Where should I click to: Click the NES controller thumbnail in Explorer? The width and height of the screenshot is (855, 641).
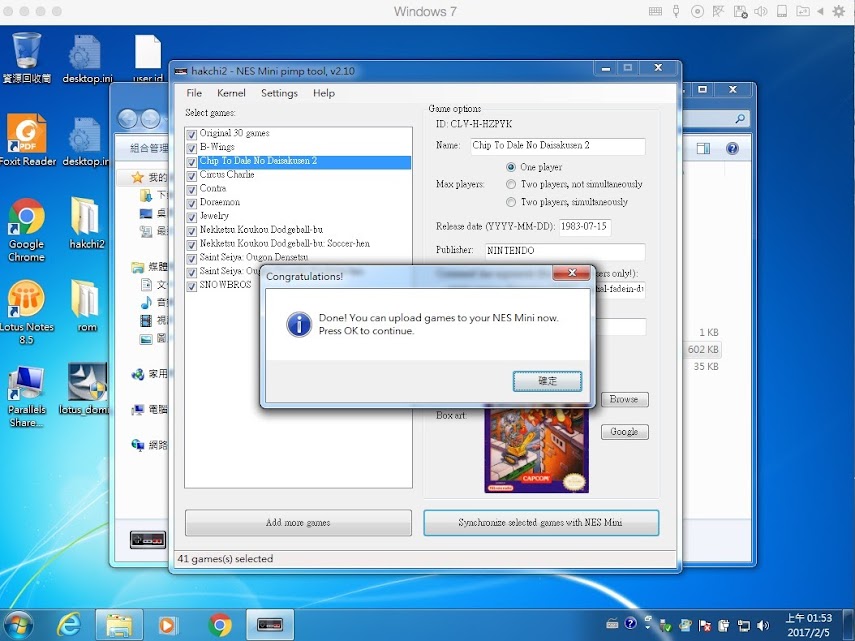pos(148,540)
